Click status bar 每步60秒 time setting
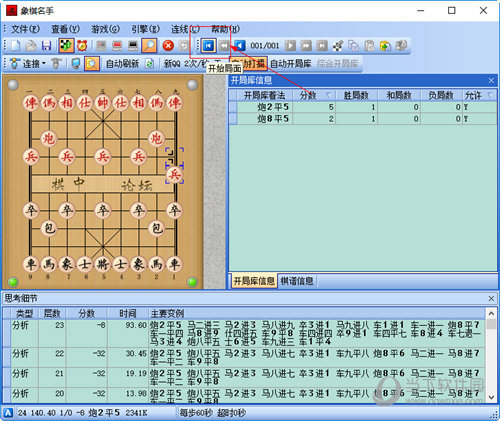This screenshot has width=500, height=421. [x=196, y=413]
